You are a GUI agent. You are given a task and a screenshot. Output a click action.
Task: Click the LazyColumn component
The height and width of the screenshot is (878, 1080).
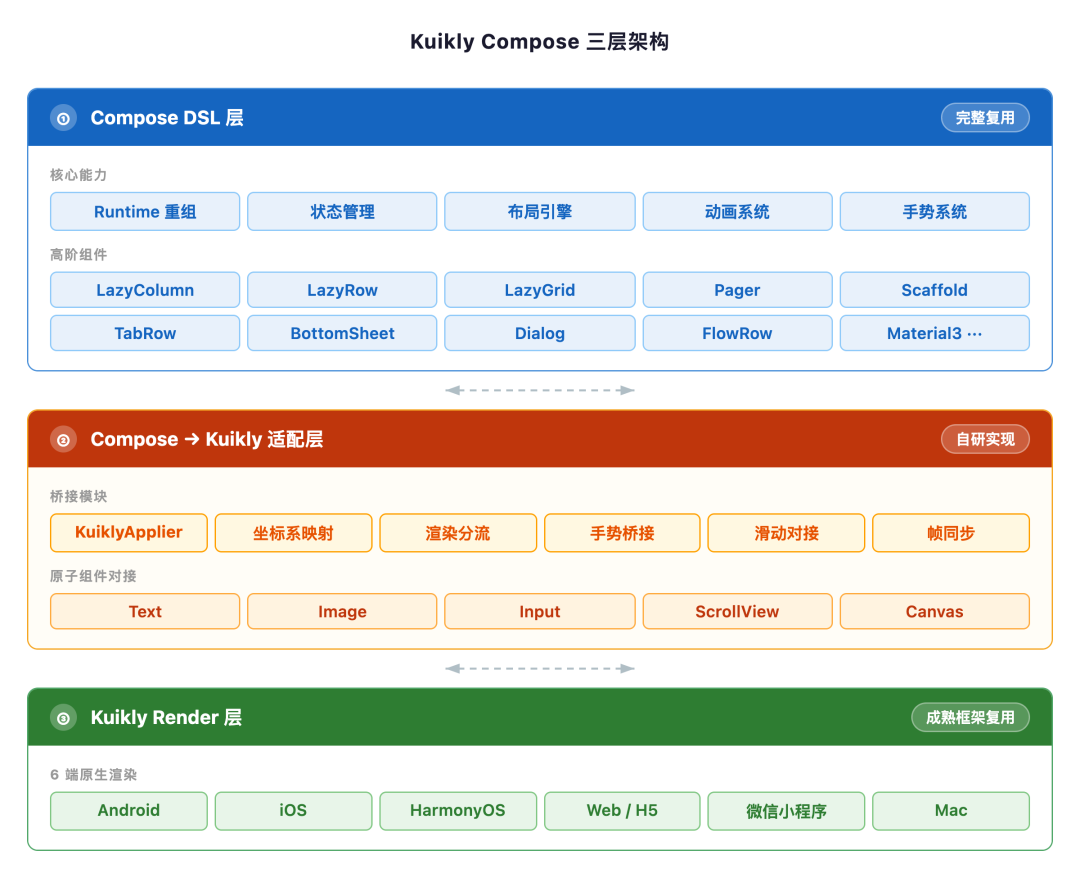click(145, 290)
